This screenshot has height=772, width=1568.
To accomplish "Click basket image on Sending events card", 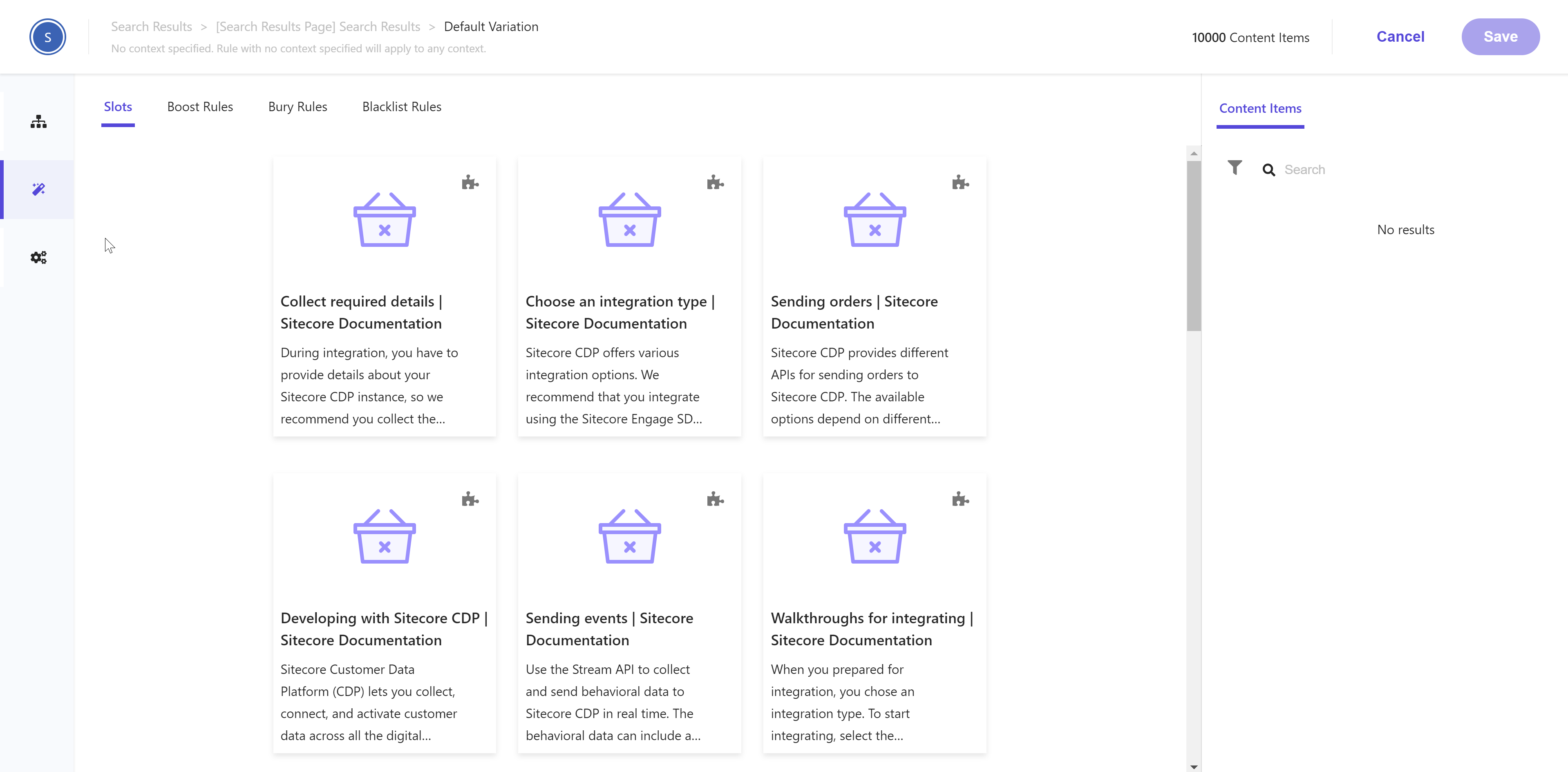I will coord(629,536).
